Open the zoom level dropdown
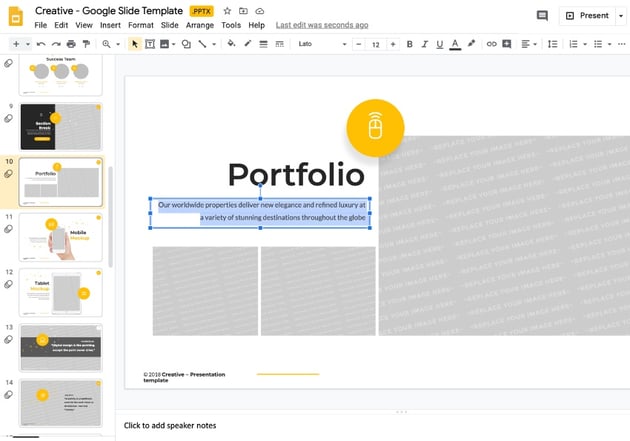The image size is (630, 441). pos(110,44)
